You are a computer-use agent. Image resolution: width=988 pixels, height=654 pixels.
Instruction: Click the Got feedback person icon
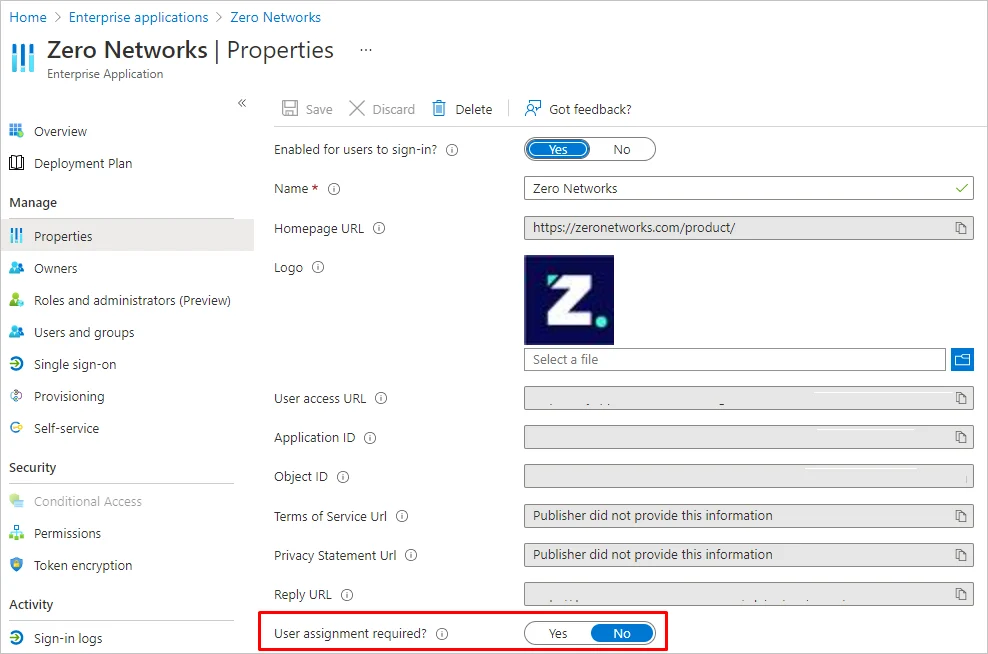[532, 108]
